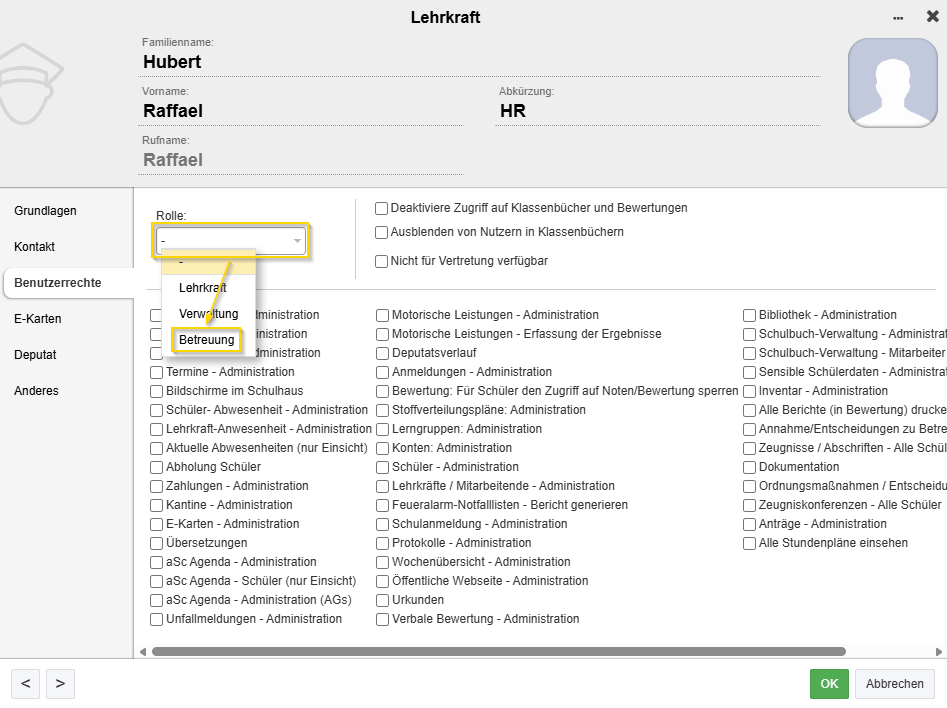Click the teacher profile photo placeholder
This screenshot has height=708, width=947.
point(892,83)
